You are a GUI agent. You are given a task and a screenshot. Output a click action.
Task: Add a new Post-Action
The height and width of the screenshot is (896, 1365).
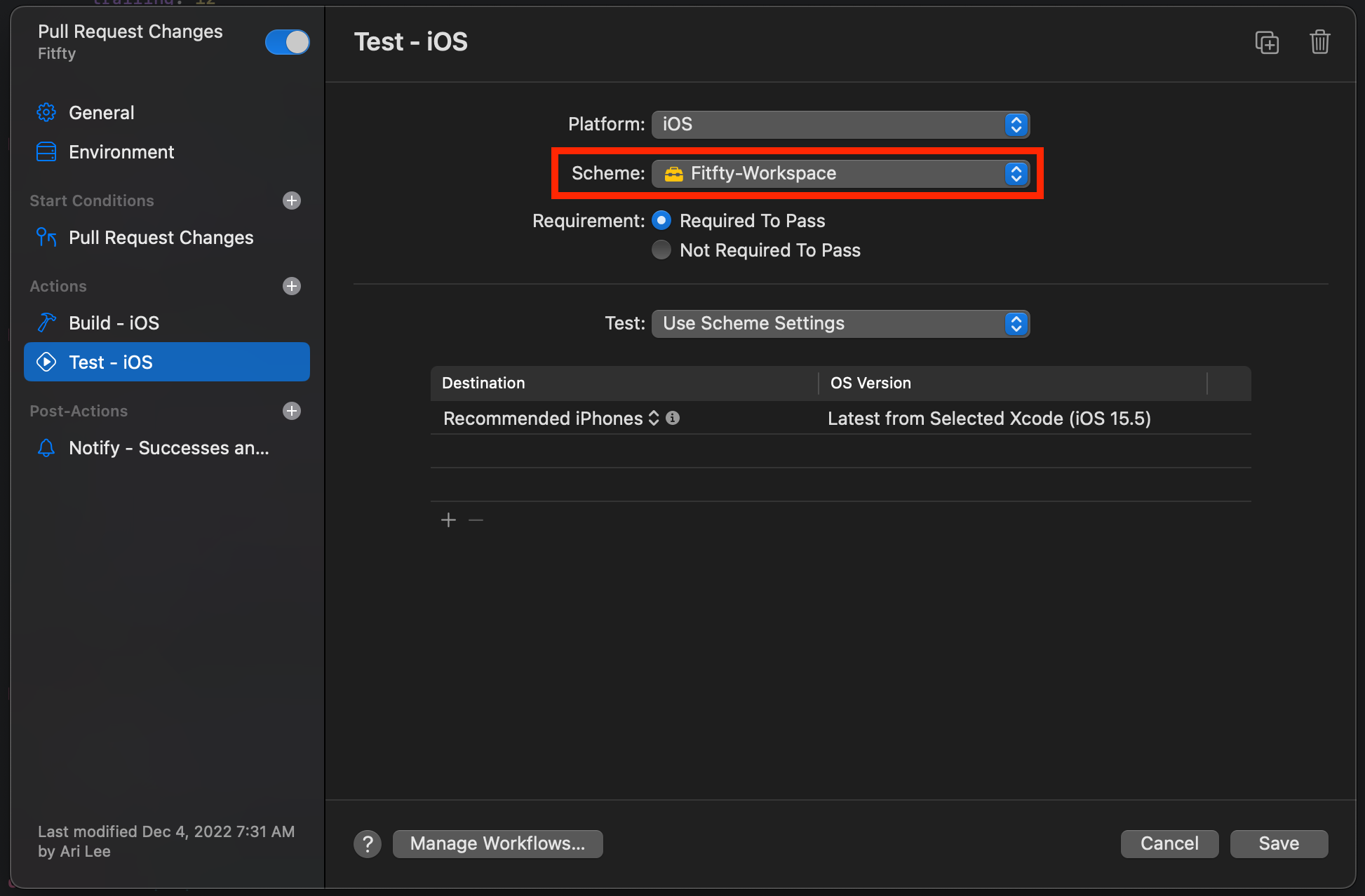[x=292, y=411]
